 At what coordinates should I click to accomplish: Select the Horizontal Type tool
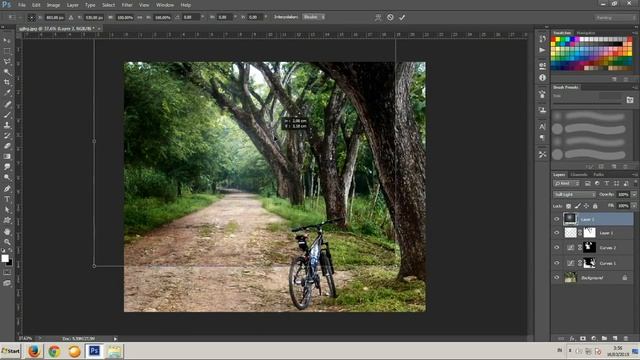pyautogui.click(x=7, y=199)
